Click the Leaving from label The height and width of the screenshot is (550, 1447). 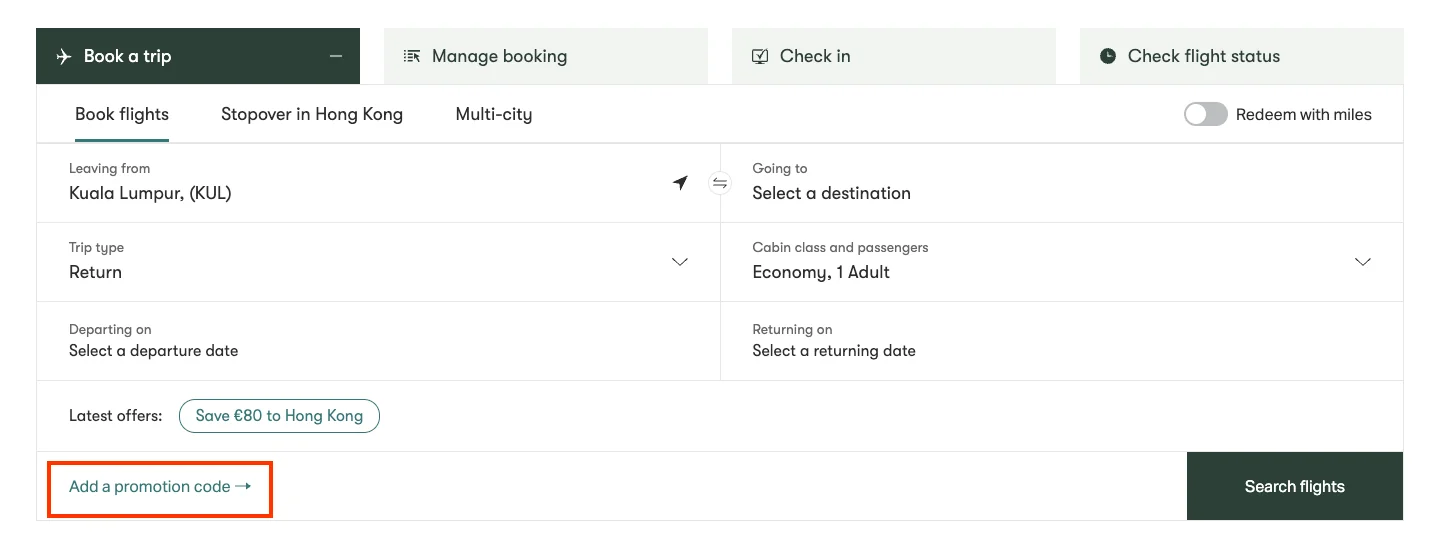[110, 168]
